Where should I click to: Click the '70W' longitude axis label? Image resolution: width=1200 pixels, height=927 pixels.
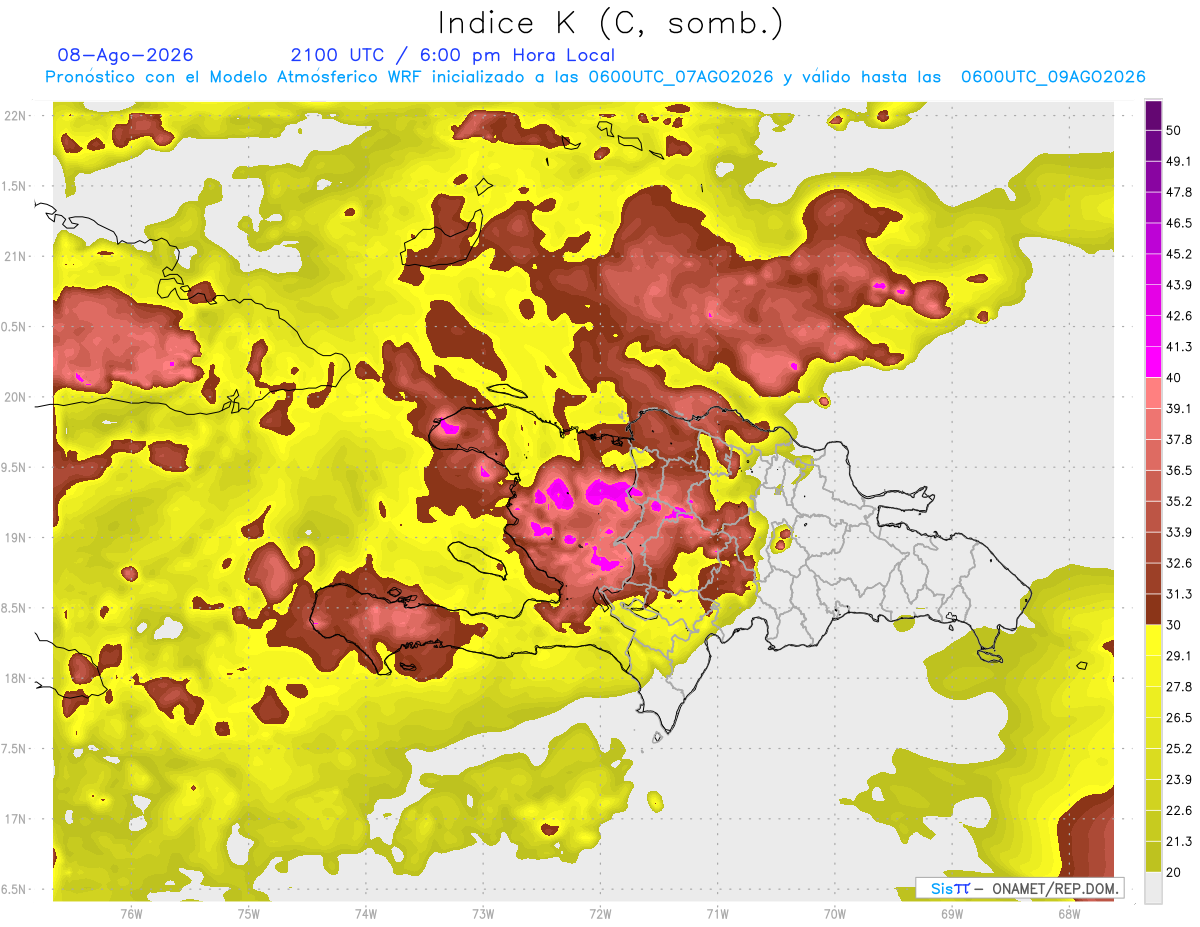click(x=834, y=913)
